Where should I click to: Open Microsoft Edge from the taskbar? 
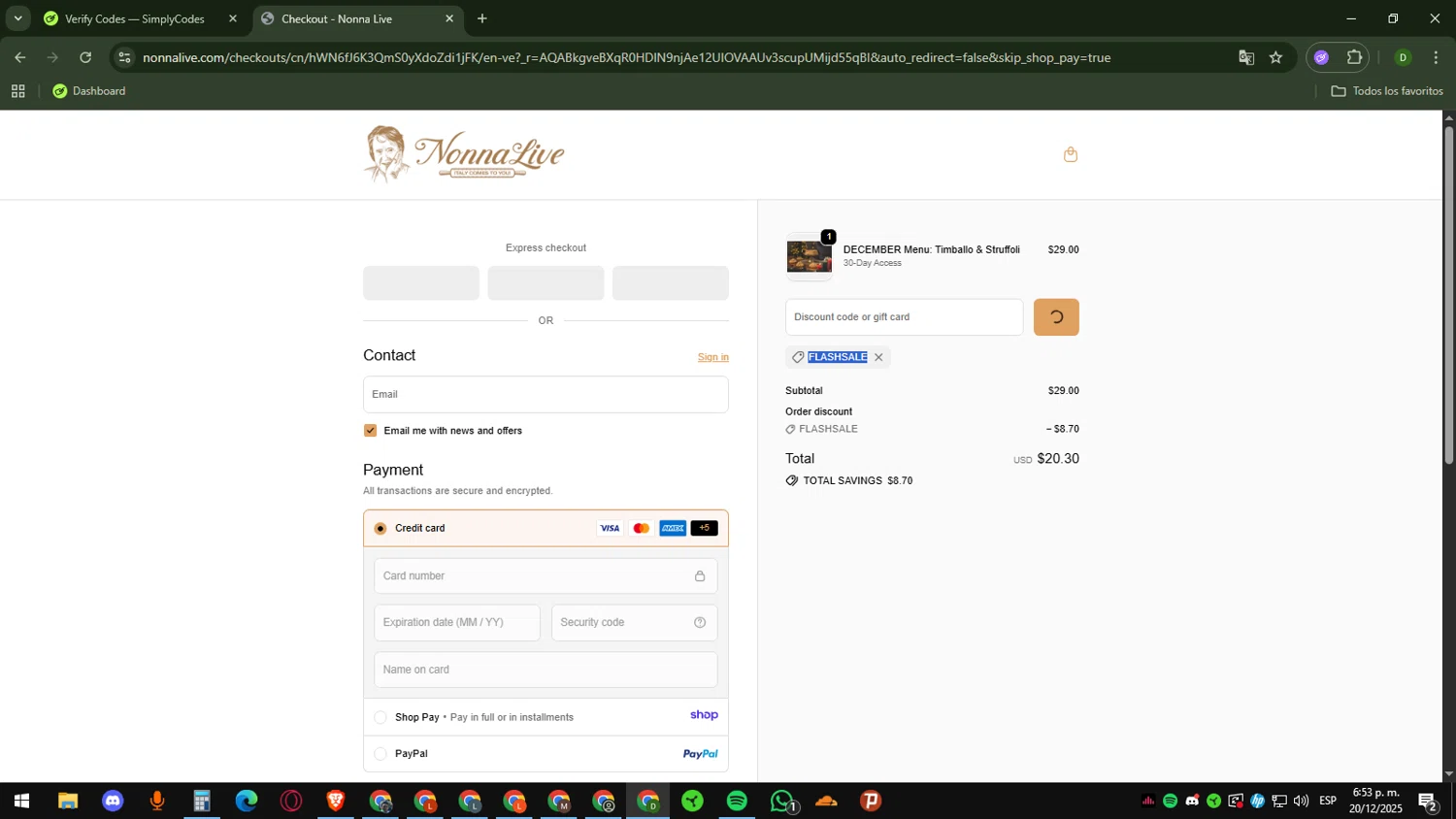(x=247, y=802)
